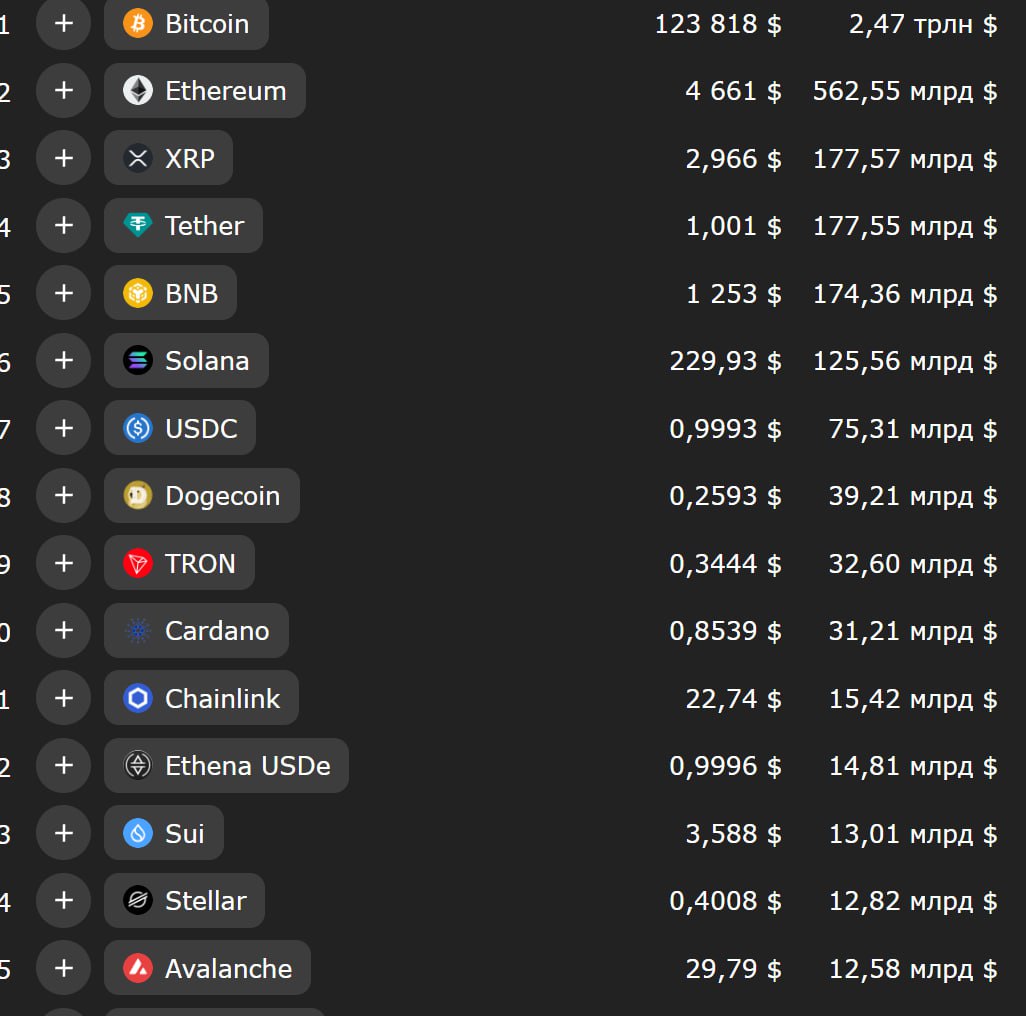Click the red TRON logo icon
1026x1016 pixels.
[138, 563]
